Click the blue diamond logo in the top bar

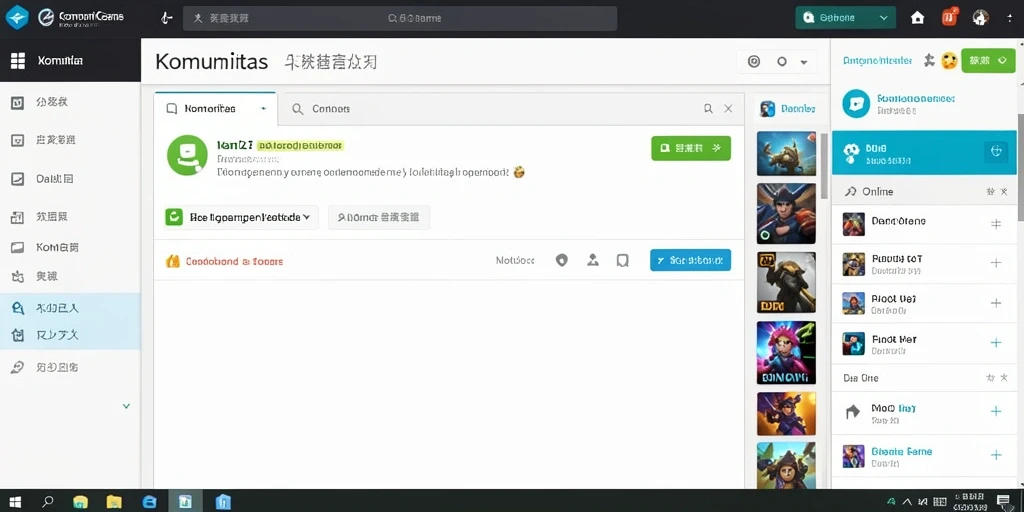[17, 18]
